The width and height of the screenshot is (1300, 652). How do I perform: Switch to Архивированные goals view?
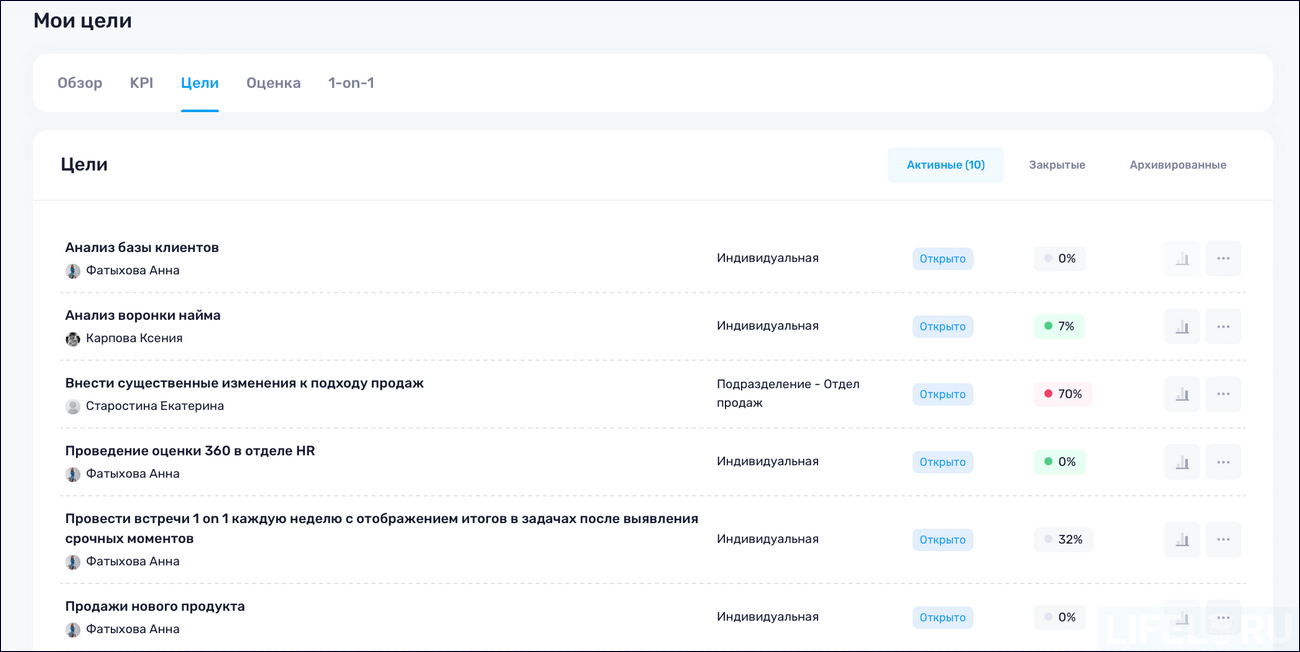coord(1178,164)
